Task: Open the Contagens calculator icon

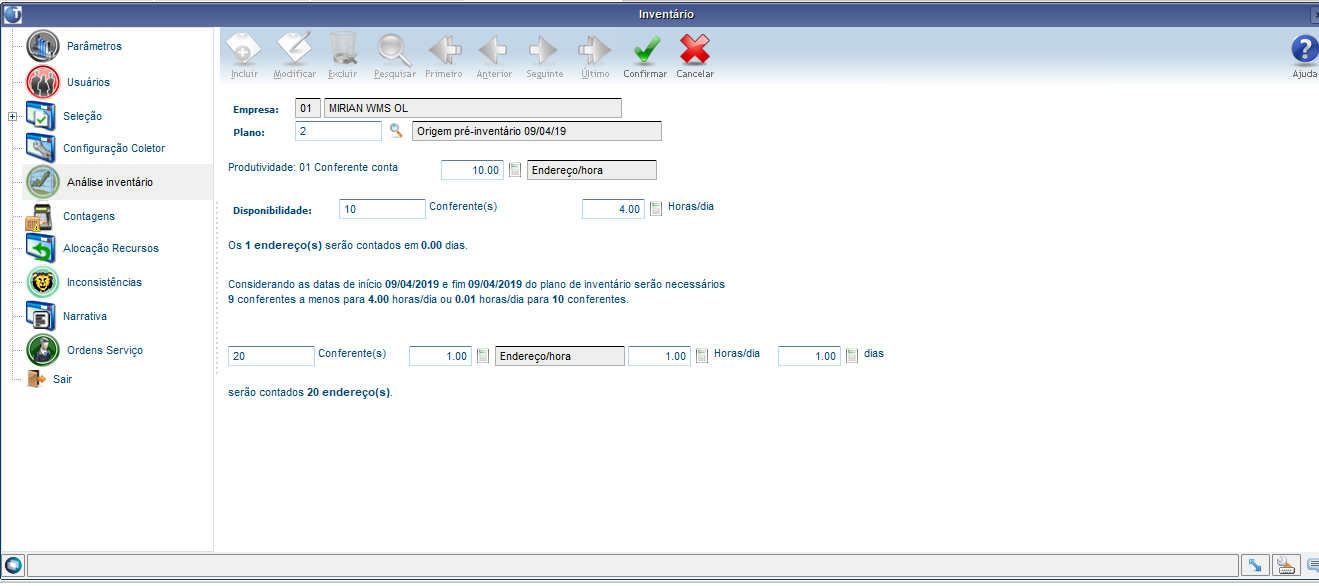Action: click(x=39, y=216)
